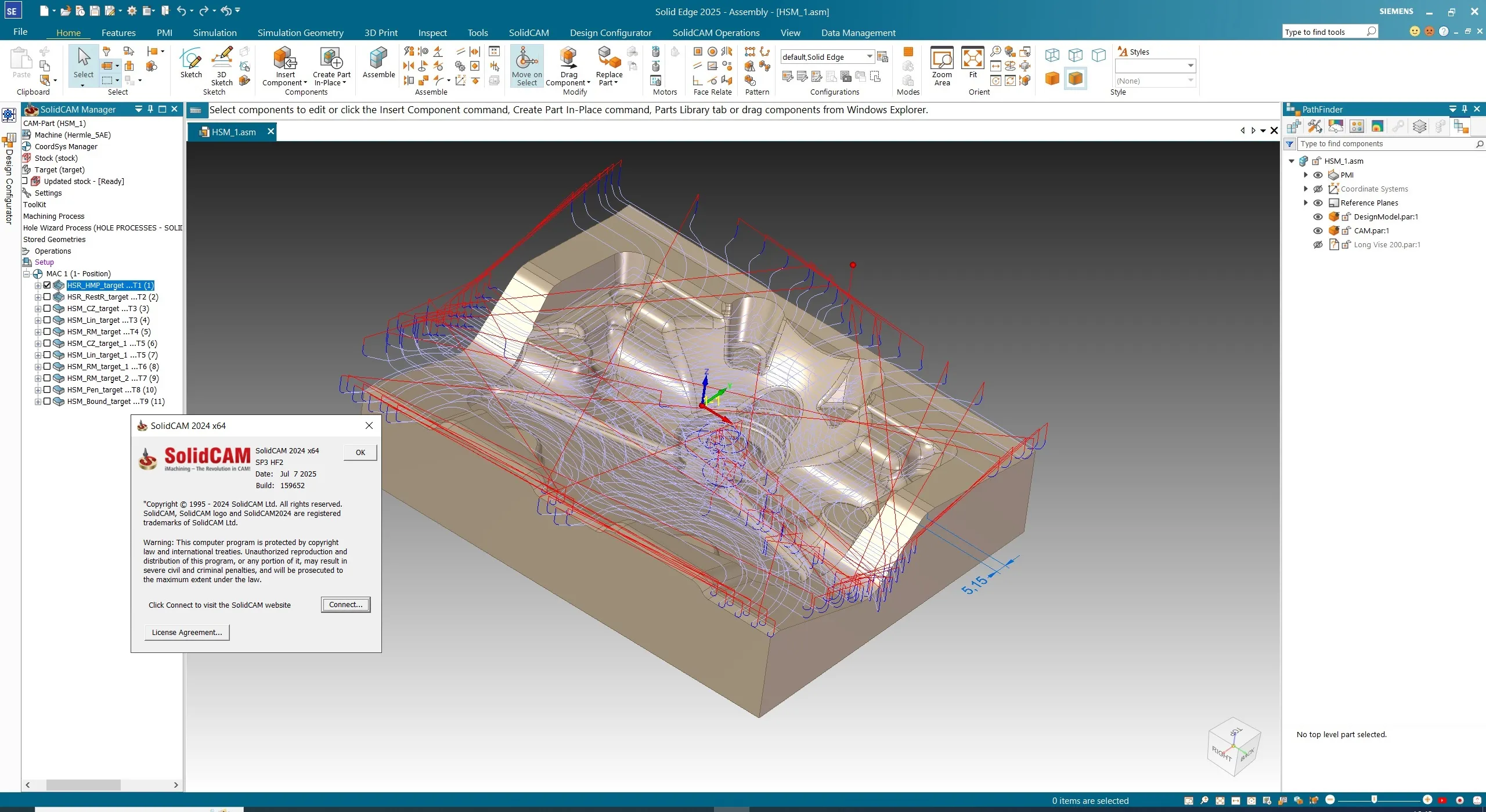Screen dimensions: 1486x812
Task: Click the Insert Component icon
Action: pos(285,59)
